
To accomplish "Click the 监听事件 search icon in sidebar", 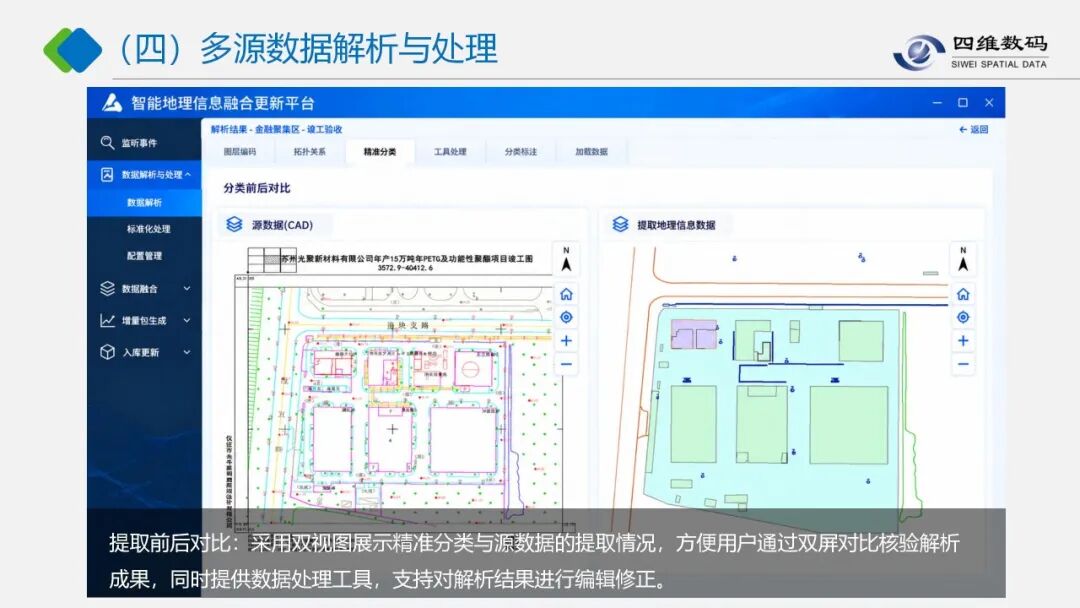I will point(107,143).
